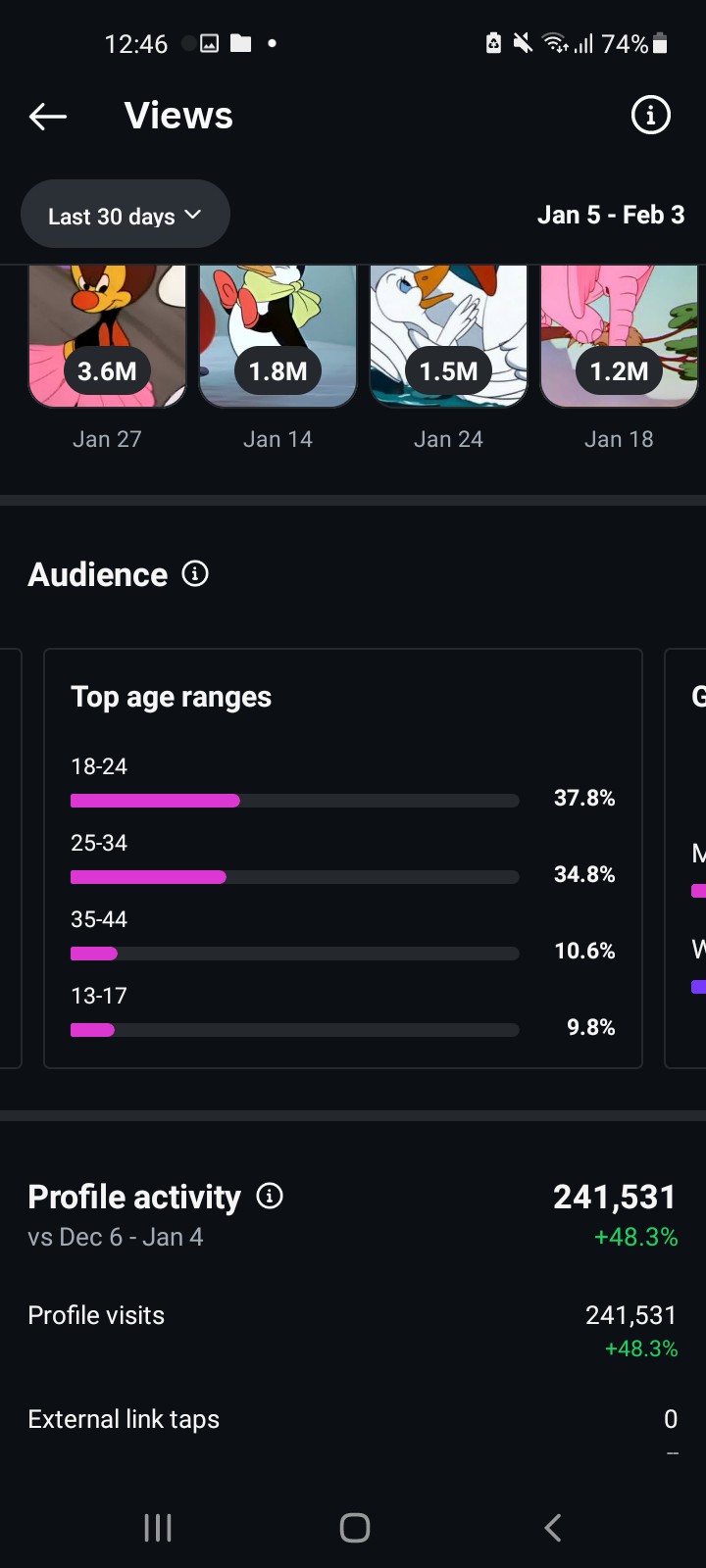Viewport: 706px width, 1568px height.
Task: Tap the 18-24 age range bar
Action: [x=294, y=801]
